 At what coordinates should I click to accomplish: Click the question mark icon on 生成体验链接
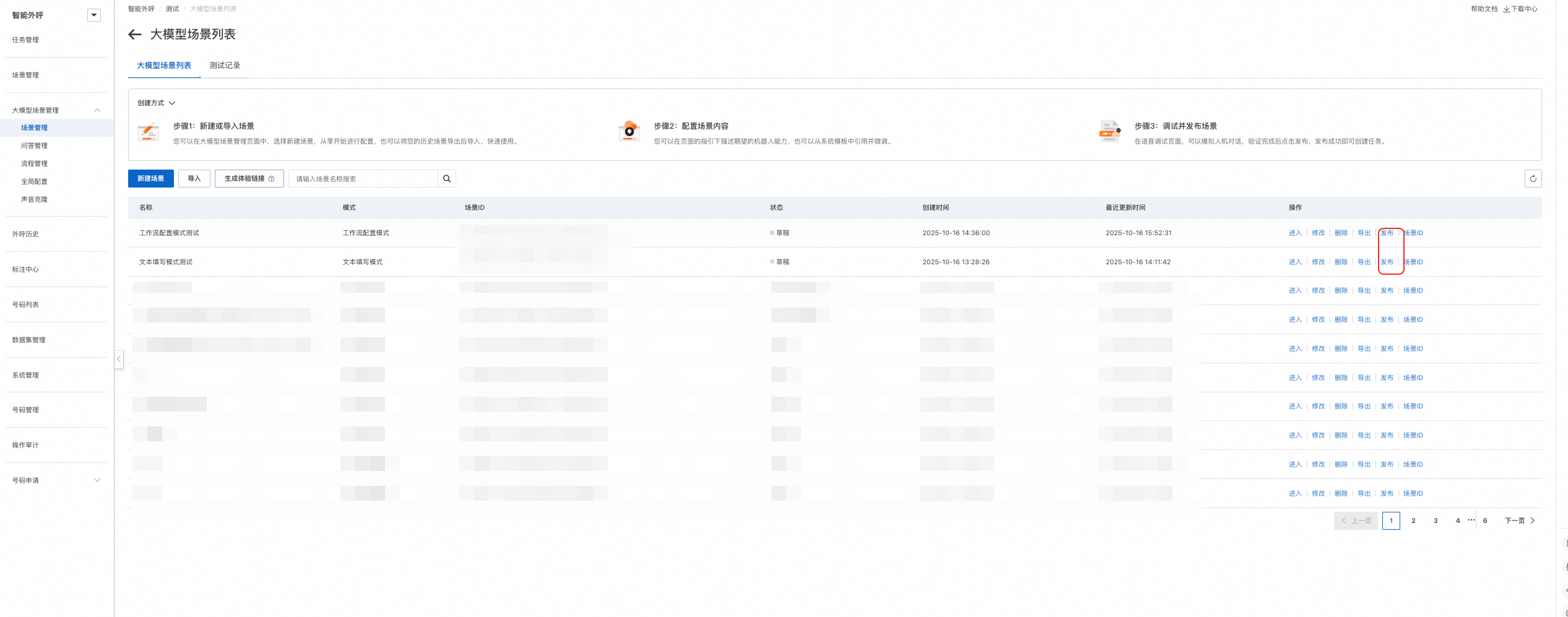coord(271,179)
